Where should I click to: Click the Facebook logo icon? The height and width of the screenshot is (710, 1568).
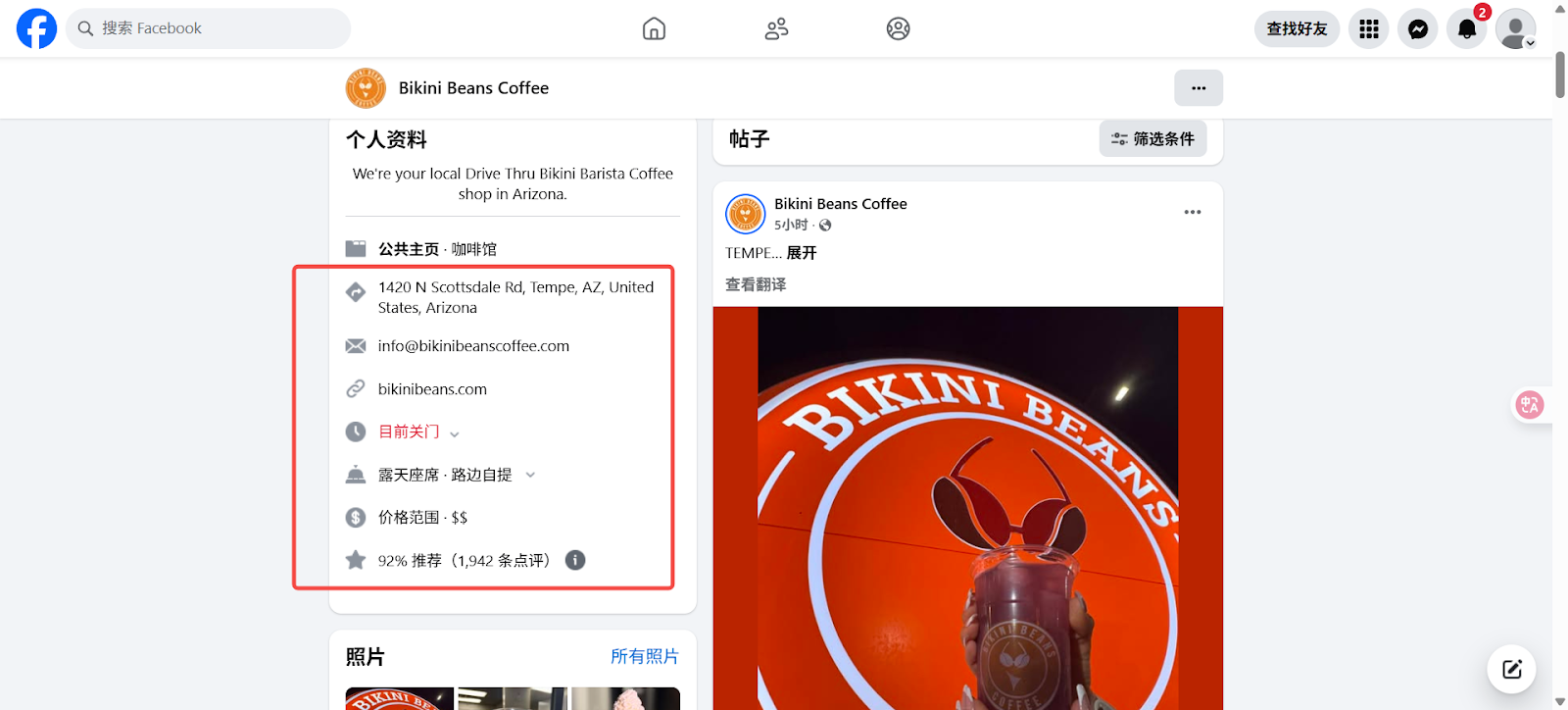(36, 28)
